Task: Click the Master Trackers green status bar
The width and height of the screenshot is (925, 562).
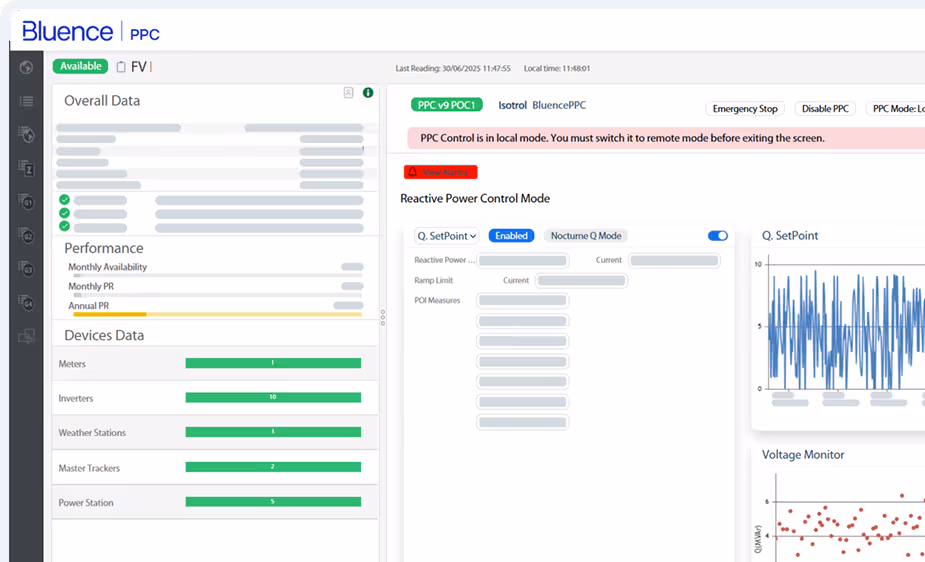Action: [x=273, y=467]
